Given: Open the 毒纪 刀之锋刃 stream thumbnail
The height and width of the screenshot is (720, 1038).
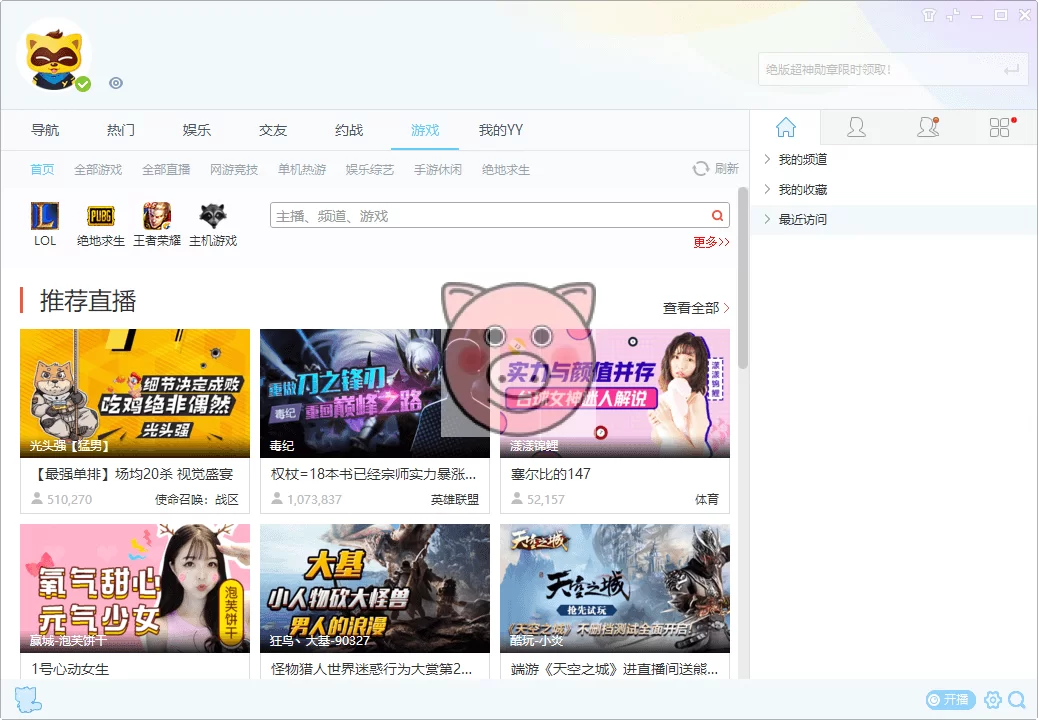Looking at the screenshot, I should click(375, 393).
